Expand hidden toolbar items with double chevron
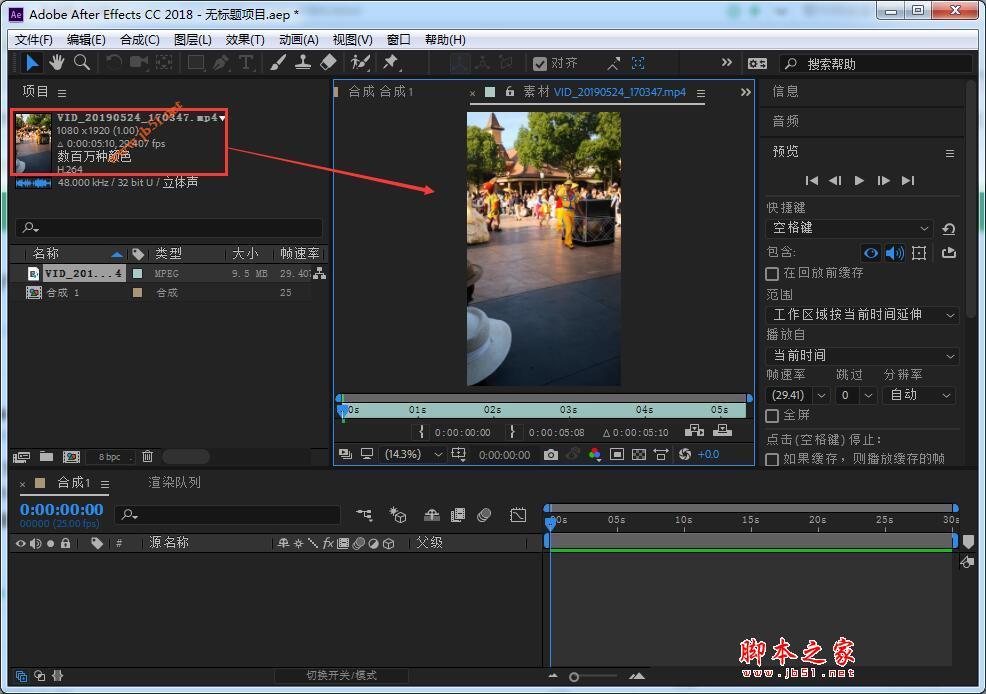986x694 pixels. pyautogui.click(x=726, y=62)
